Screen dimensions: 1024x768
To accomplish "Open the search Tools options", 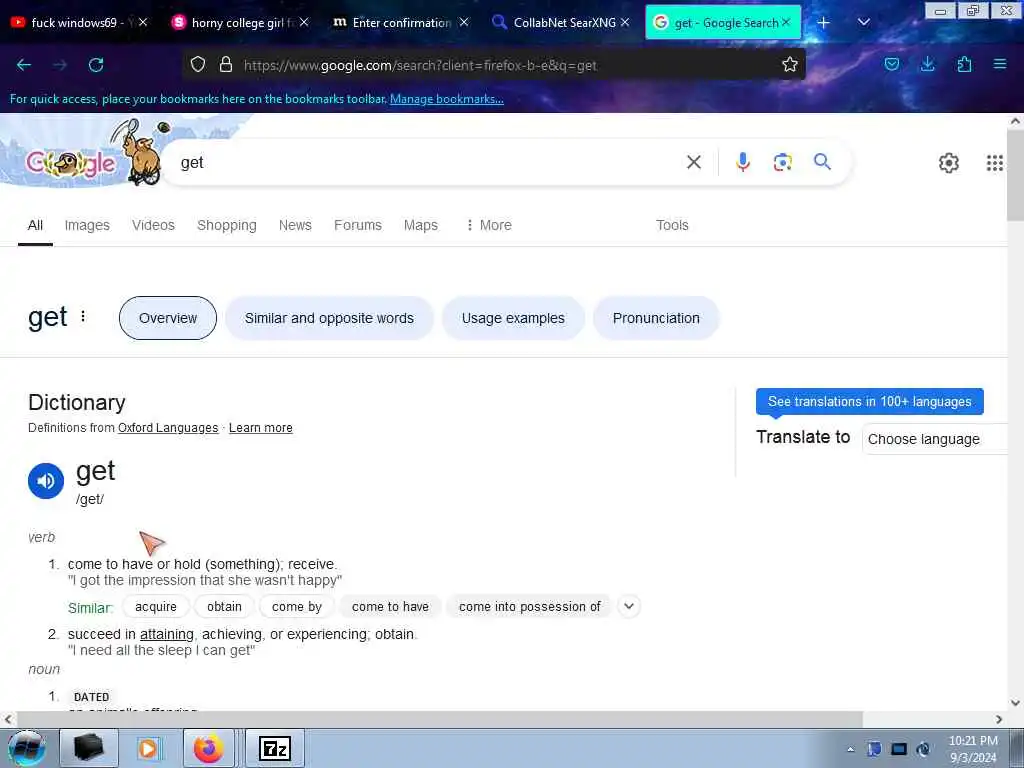I will (x=672, y=225).
